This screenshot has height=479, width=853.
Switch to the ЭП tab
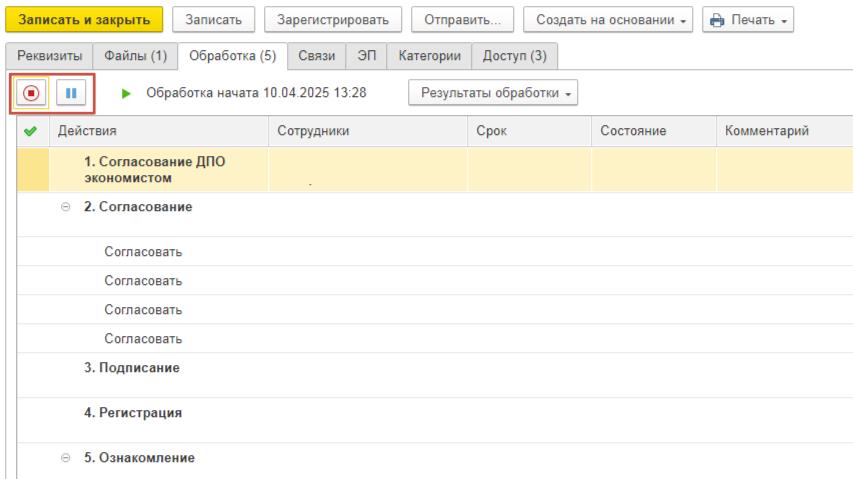tap(366, 56)
